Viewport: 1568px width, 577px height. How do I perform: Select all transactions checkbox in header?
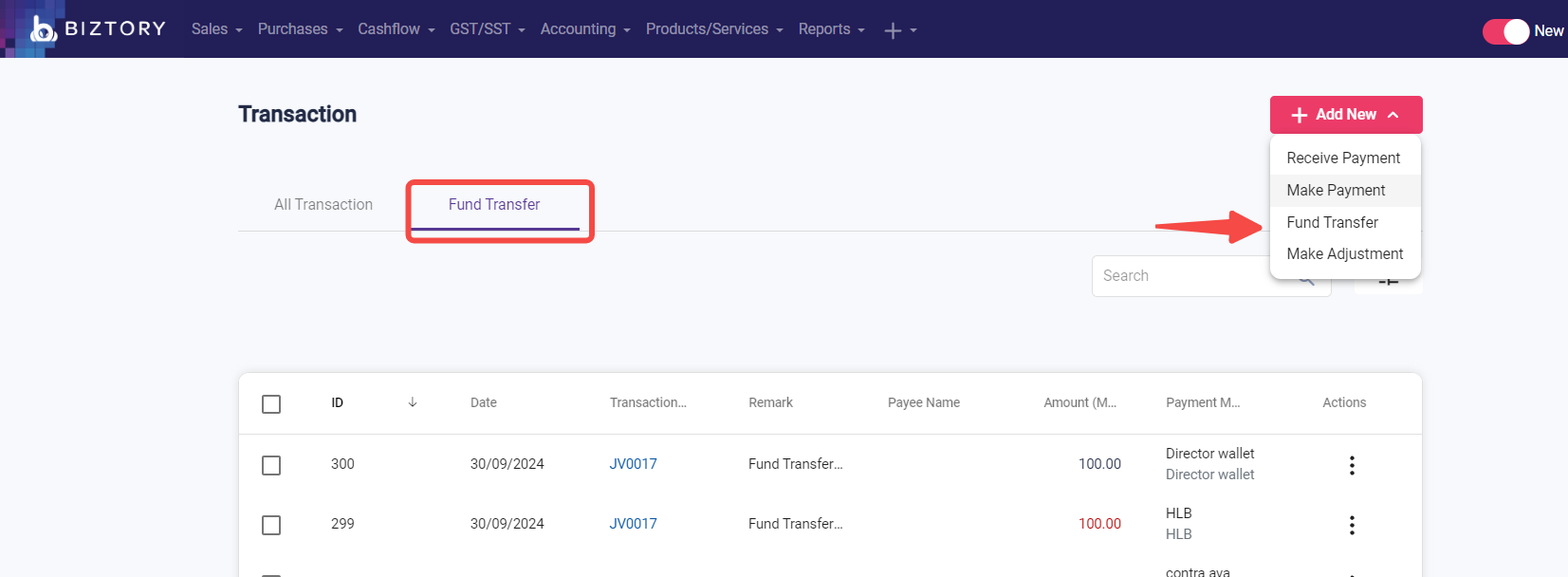pos(271,404)
